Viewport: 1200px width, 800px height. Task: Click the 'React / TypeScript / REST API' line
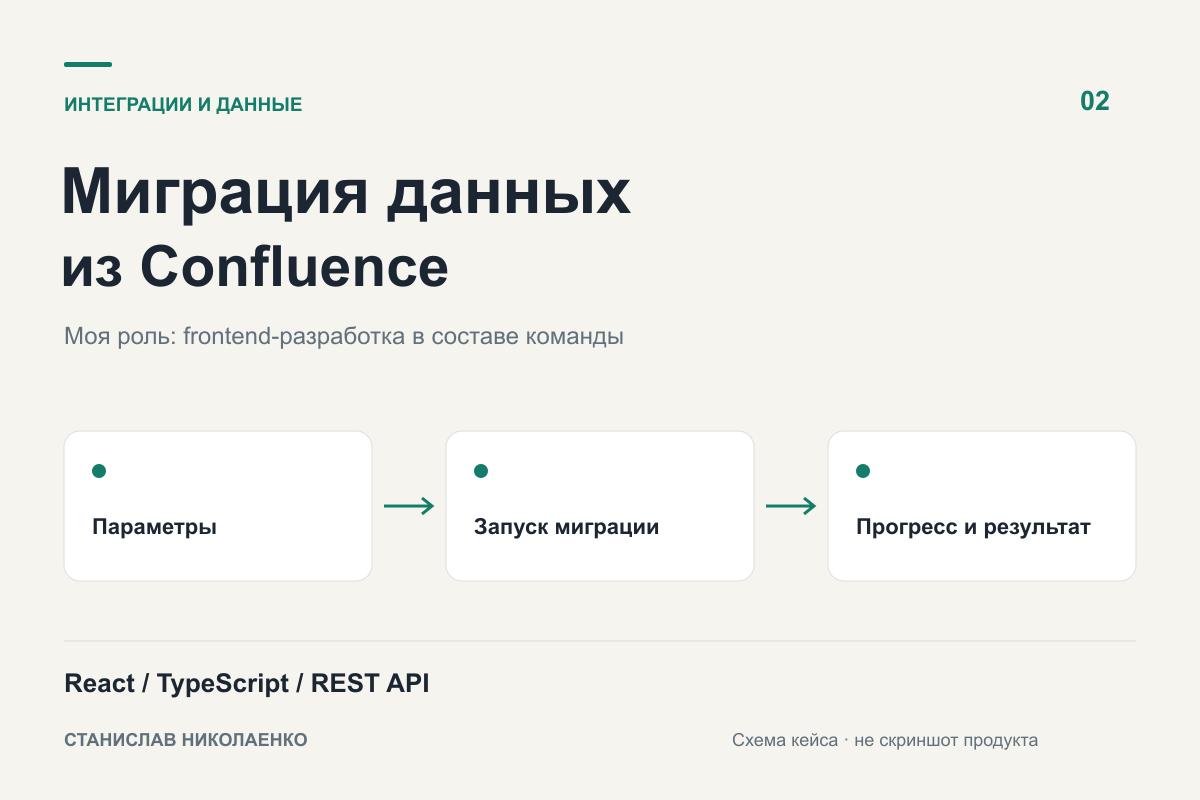pos(247,684)
